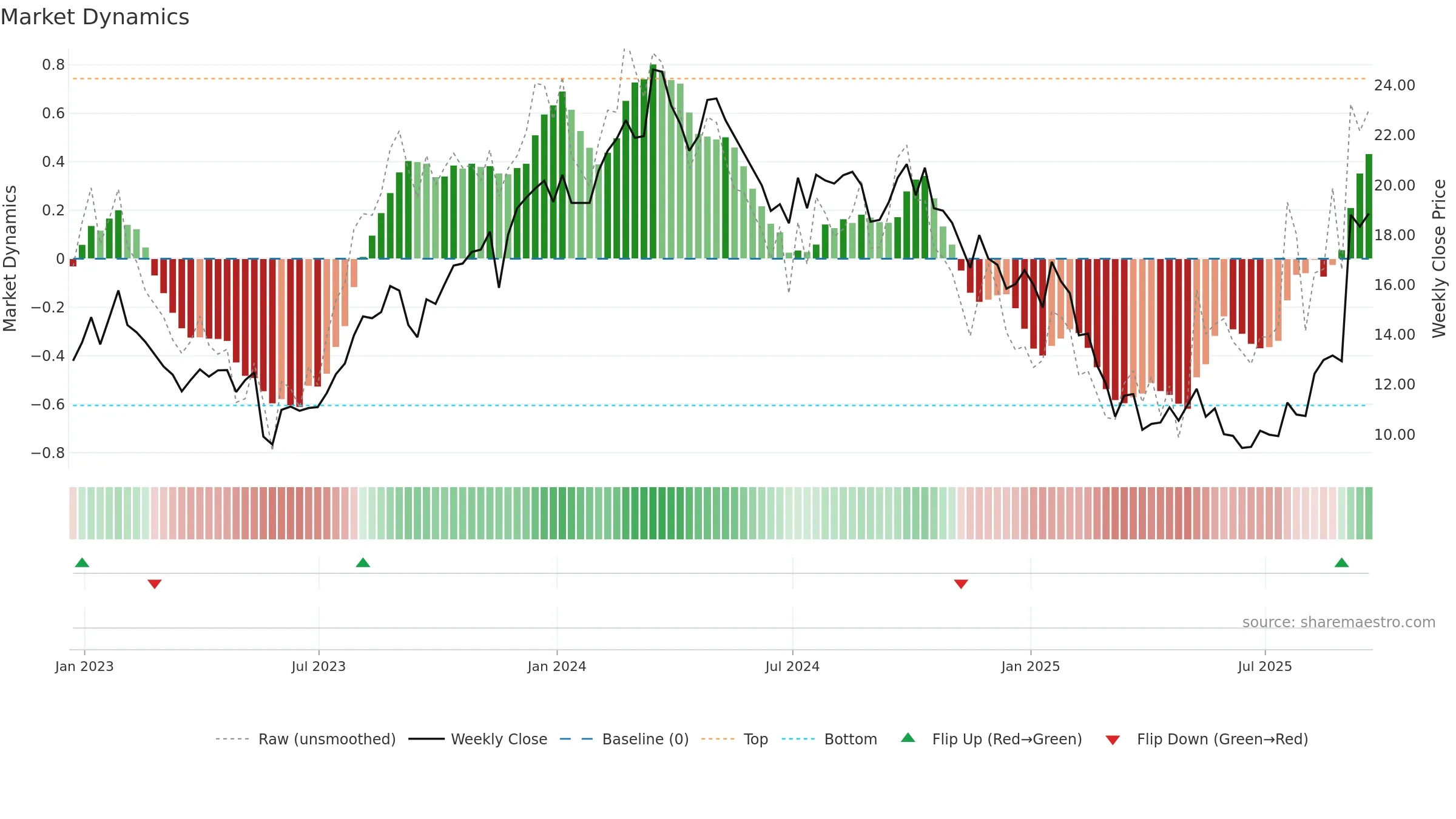Toggle Flip Up (Red→Green) legend entry
Image resolution: width=1456 pixels, height=819 pixels.
(x=992, y=739)
